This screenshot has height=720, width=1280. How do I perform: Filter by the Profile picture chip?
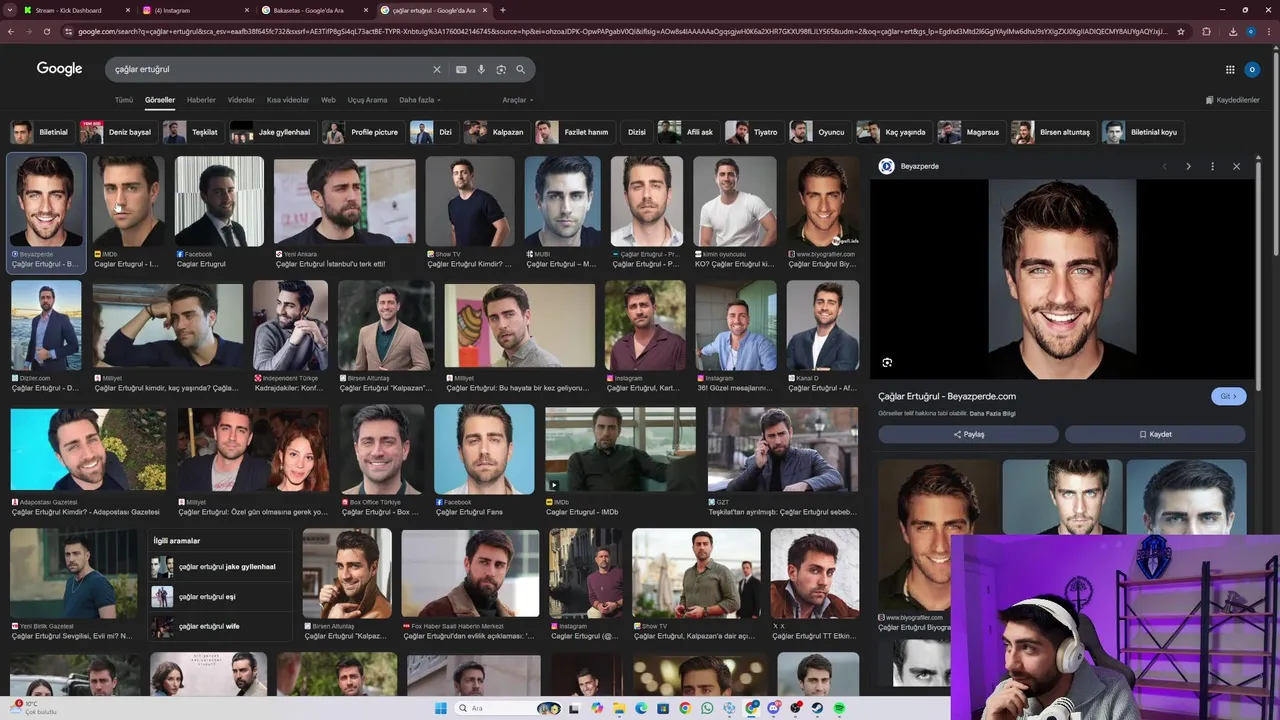[x=362, y=132]
